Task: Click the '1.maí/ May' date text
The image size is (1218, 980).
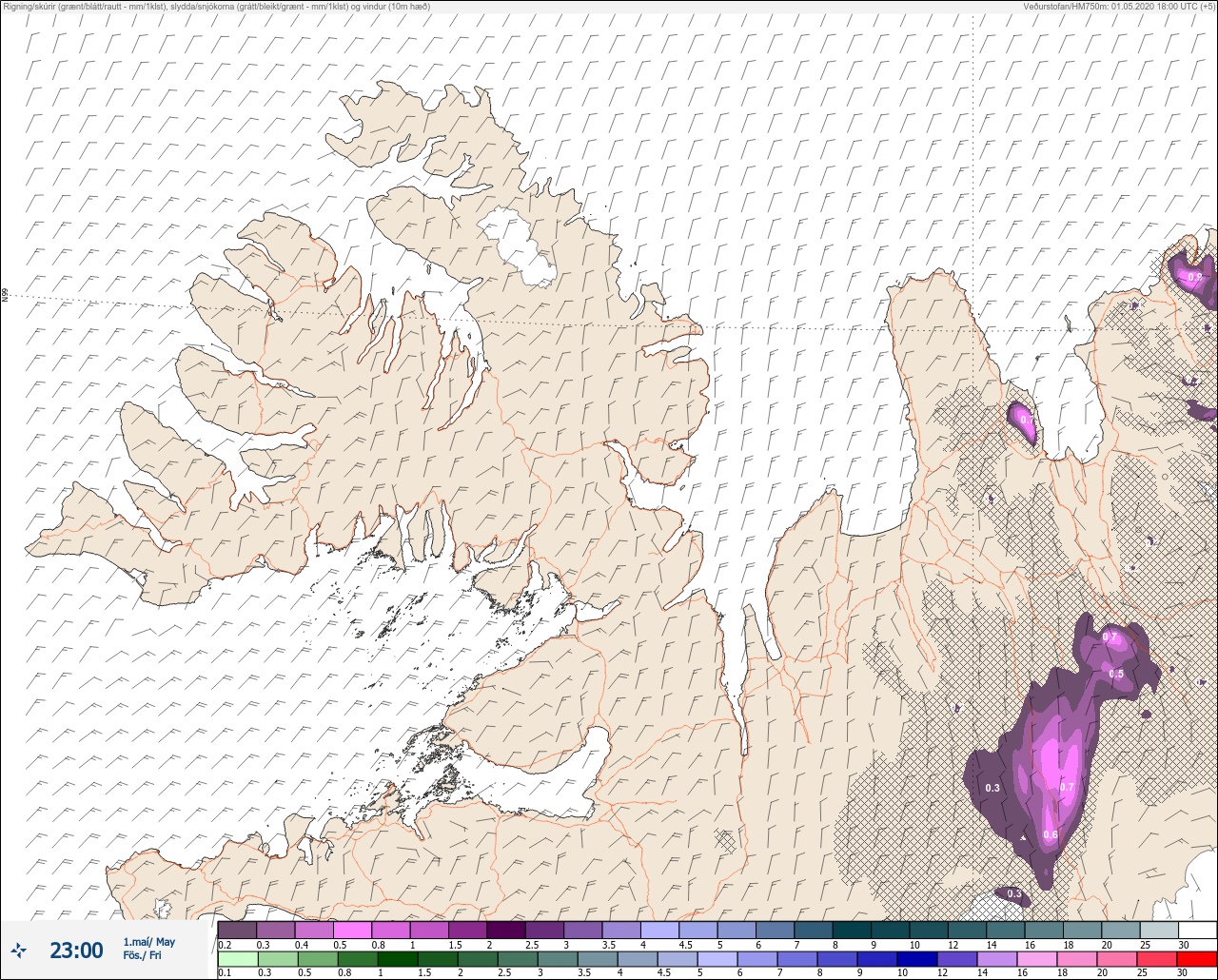Action: (x=148, y=942)
